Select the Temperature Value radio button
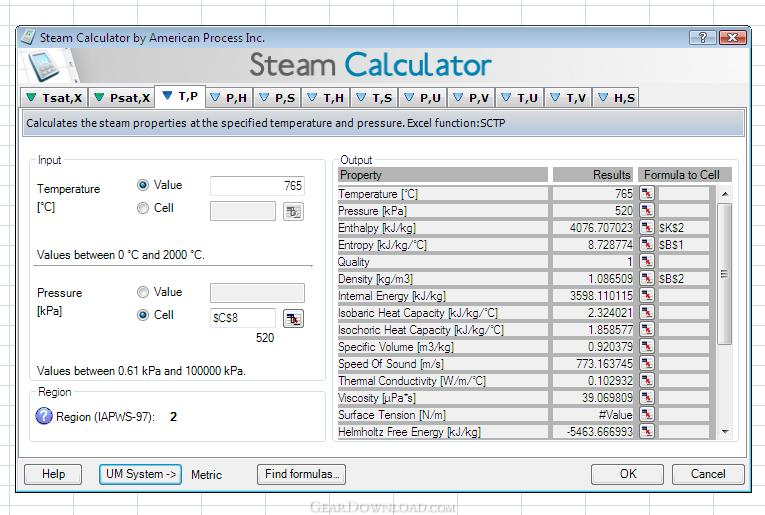765x515 pixels. tap(142, 185)
